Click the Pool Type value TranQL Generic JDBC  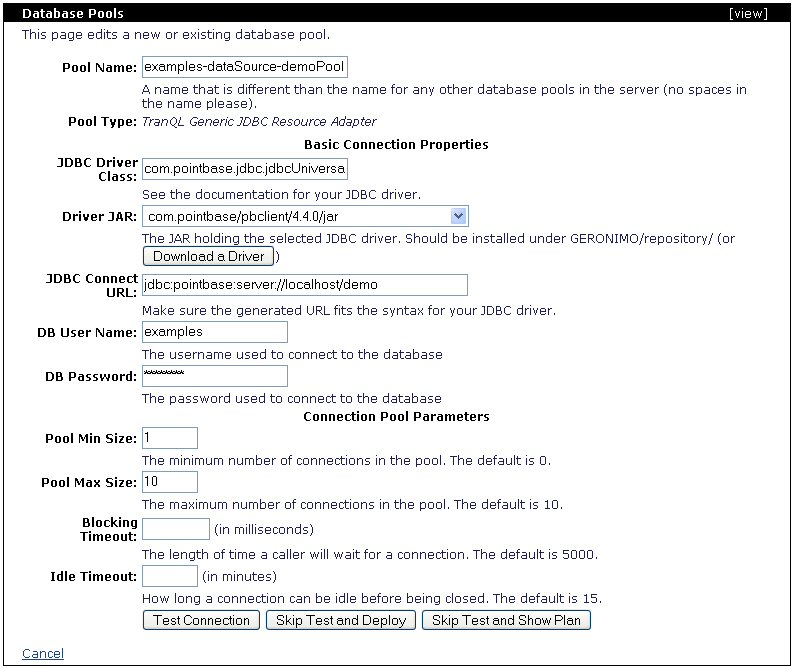pos(259,121)
